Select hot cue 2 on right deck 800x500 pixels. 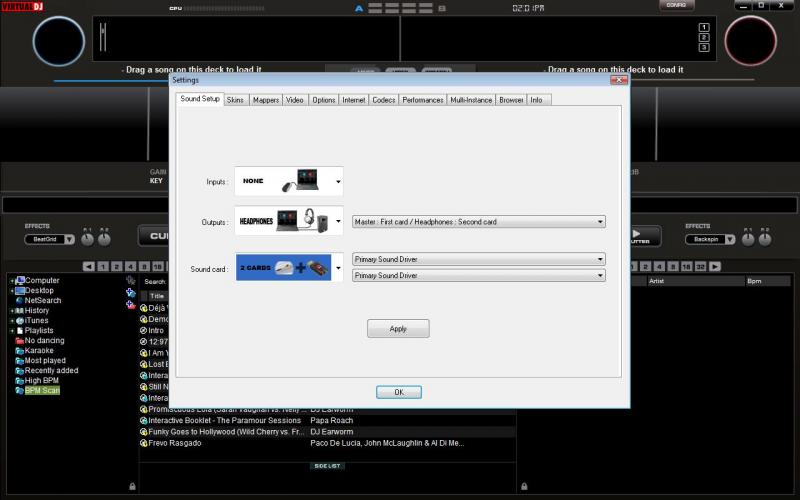[x=704, y=37]
